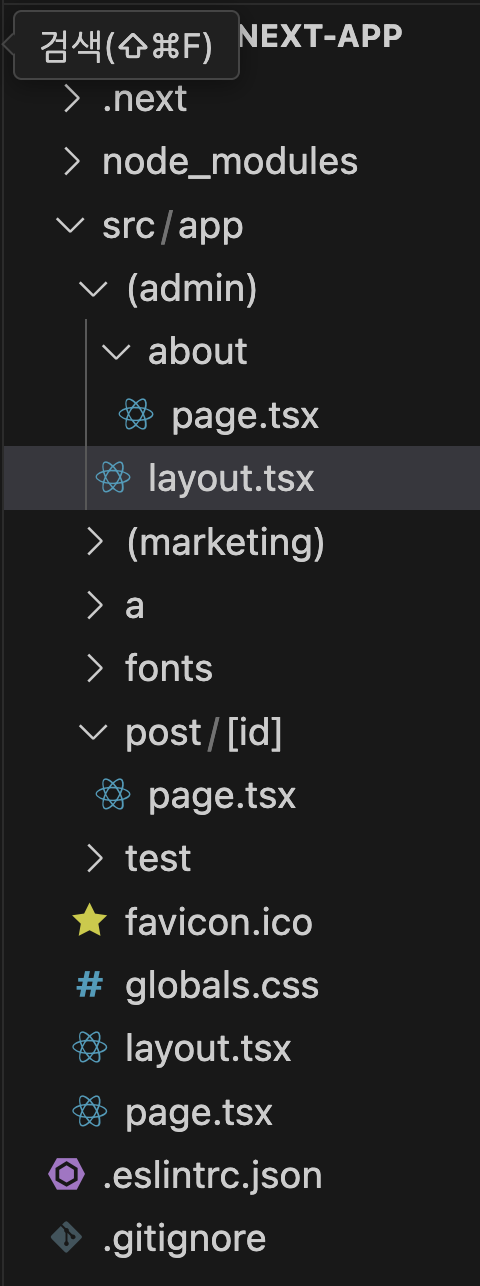Click React icon beside admin layout.tsx

click(113, 478)
